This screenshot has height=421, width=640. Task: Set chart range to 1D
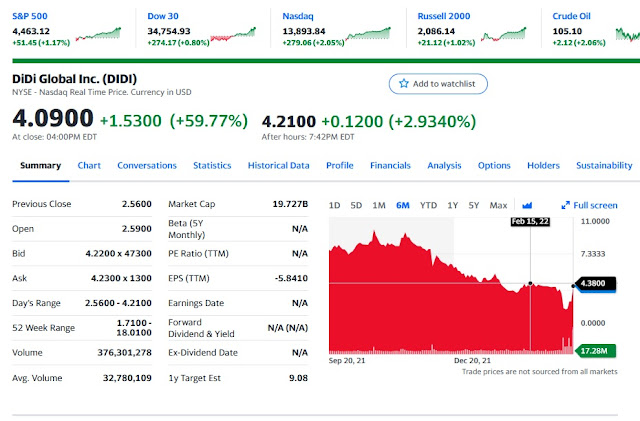(x=334, y=205)
